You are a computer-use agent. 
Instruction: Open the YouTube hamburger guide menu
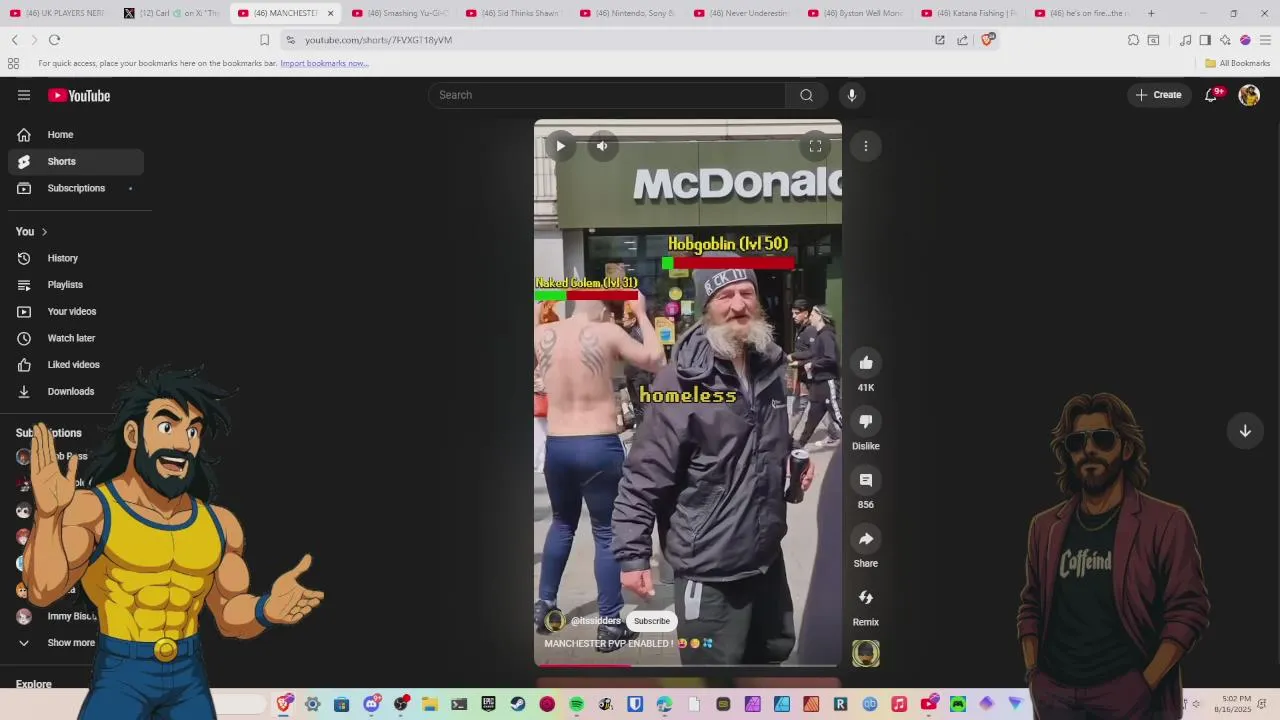tap(24, 95)
